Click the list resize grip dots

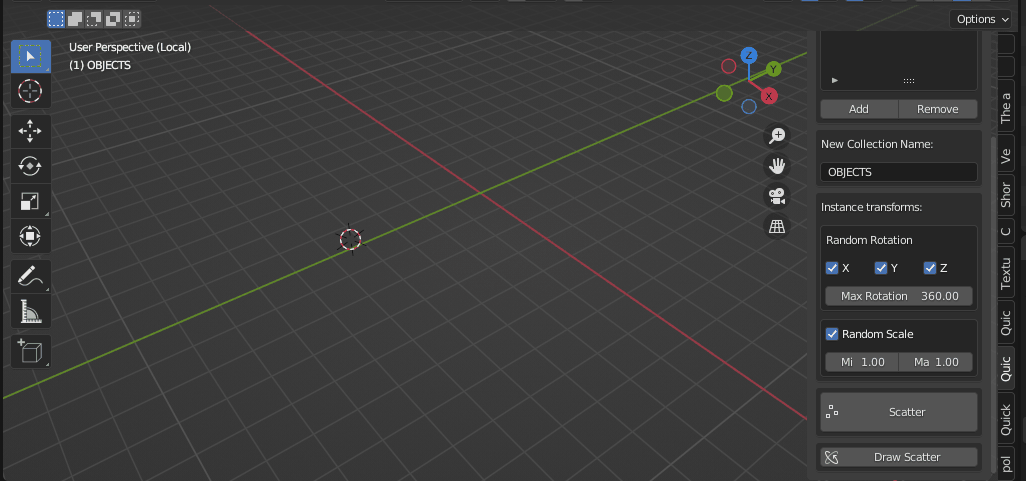tap(909, 80)
